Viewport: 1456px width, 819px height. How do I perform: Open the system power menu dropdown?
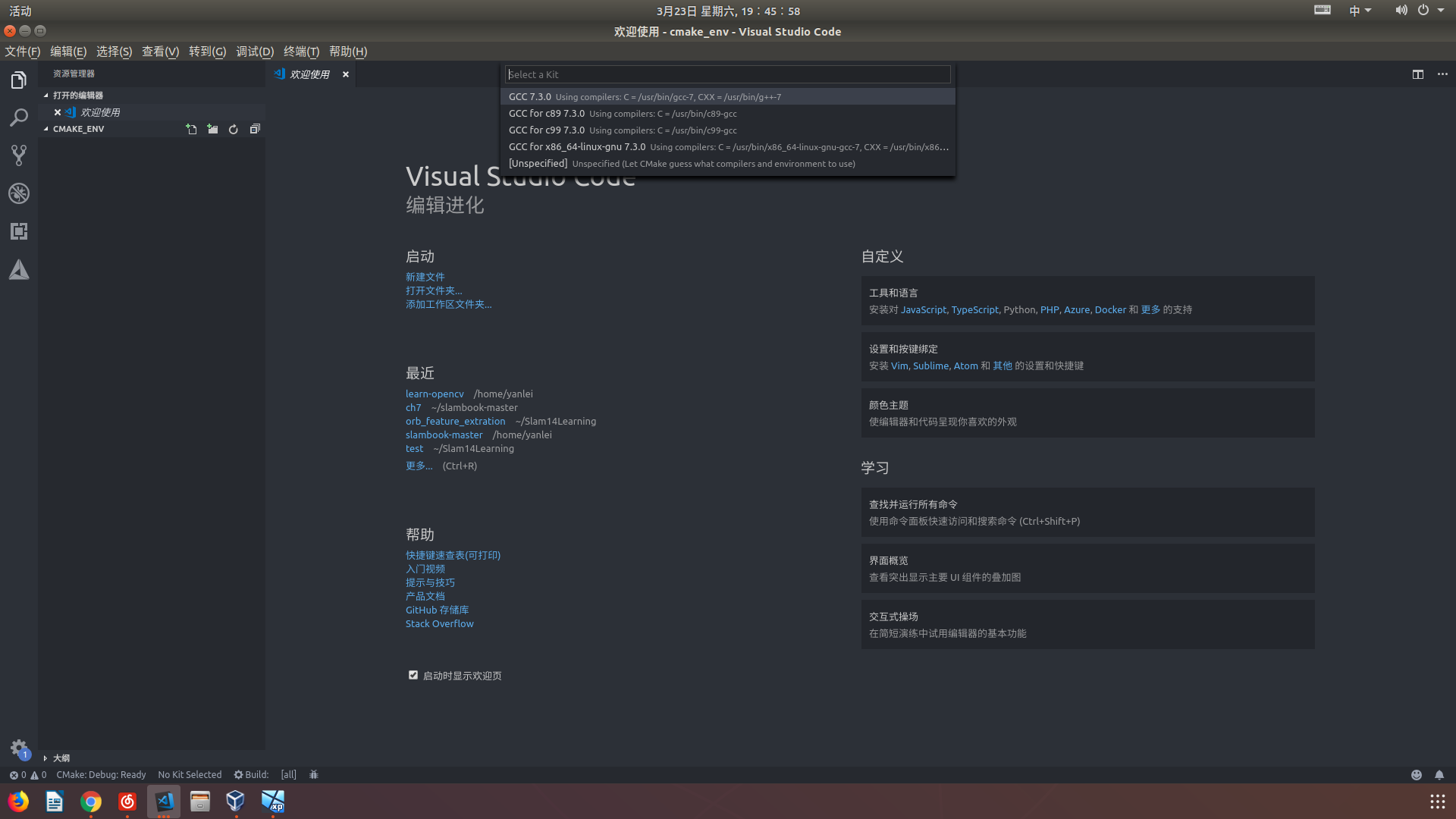tap(1430, 11)
